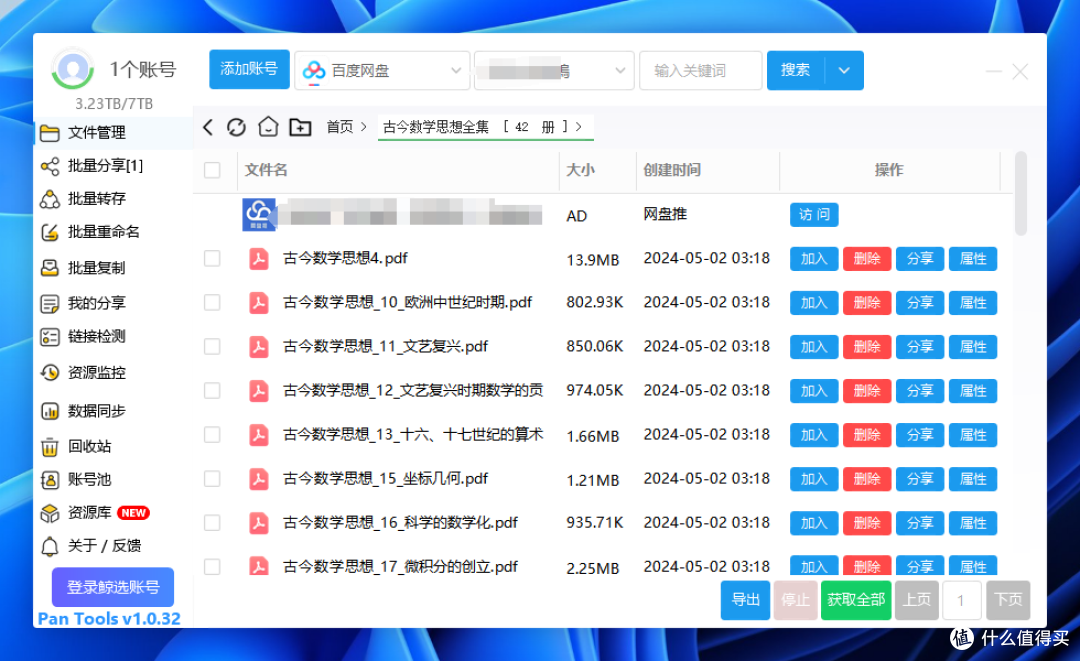This screenshot has width=1080, height=661.
Task: Click the 下页 pagination button
Action: click(x=1008, y=600)
